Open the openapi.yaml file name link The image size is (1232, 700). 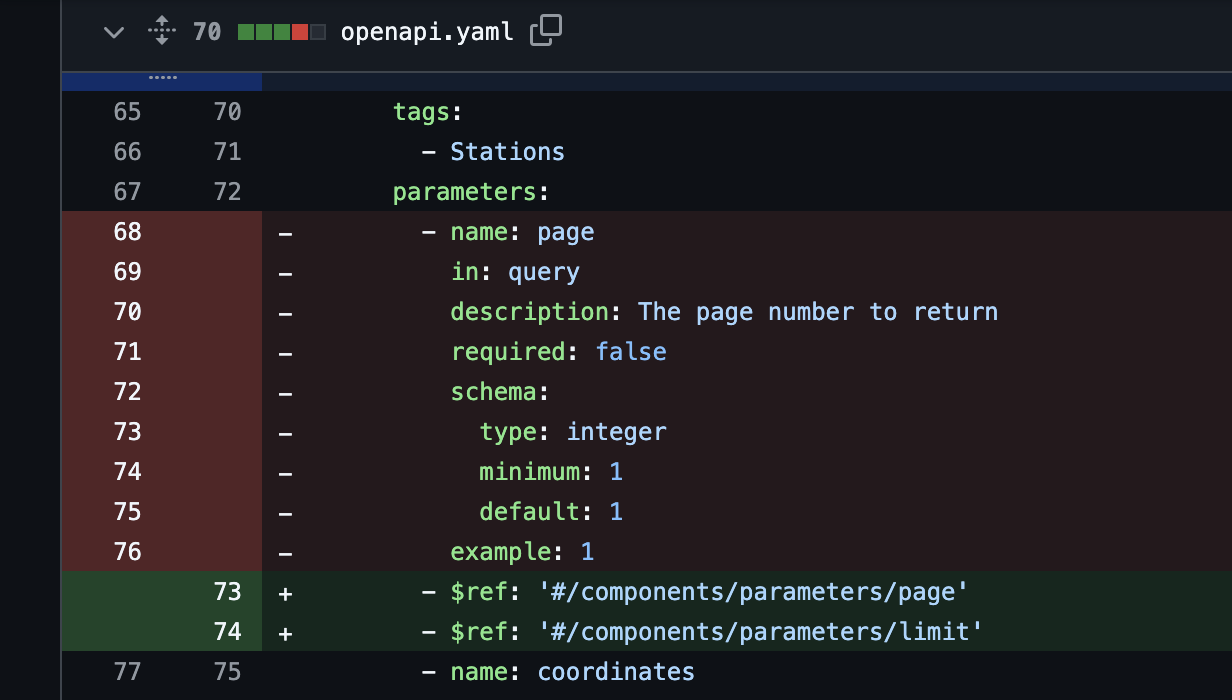[x=427, y=32]
